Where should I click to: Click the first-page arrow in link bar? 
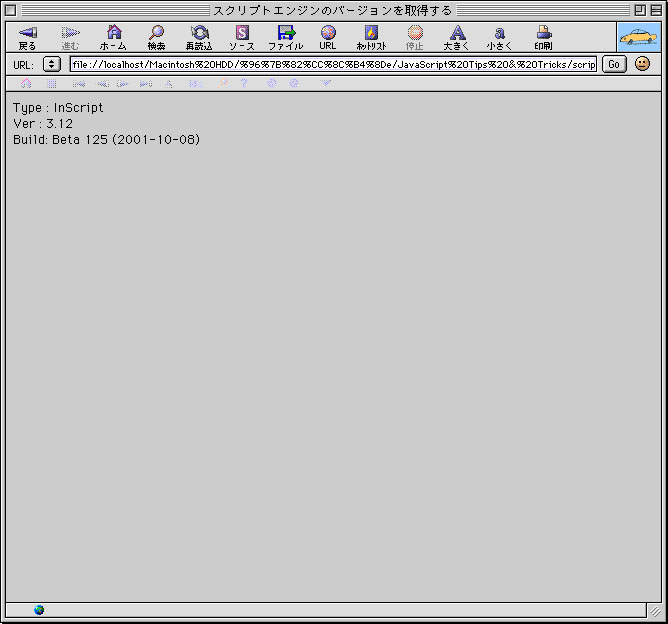(79, 84)
